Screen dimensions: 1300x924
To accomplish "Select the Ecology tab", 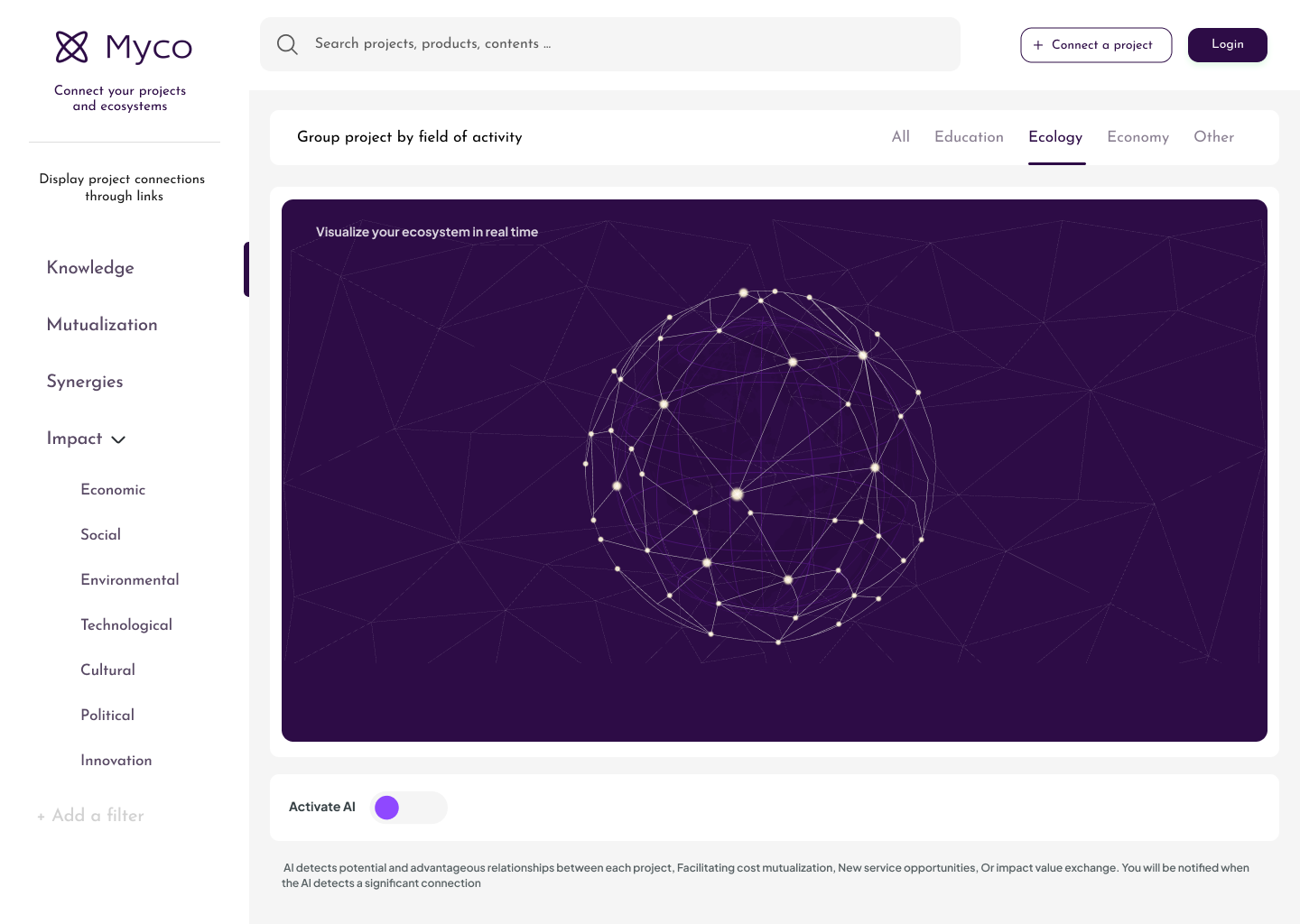I will [1055, 137].
